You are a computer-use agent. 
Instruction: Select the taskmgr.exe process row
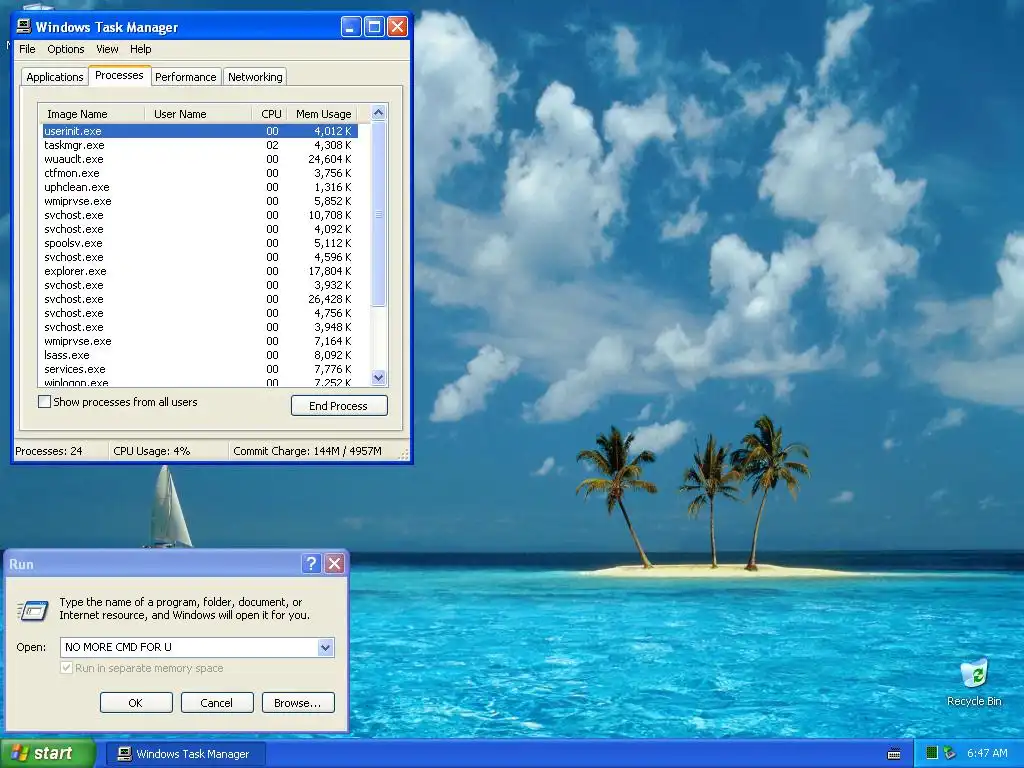coord(199,145)
